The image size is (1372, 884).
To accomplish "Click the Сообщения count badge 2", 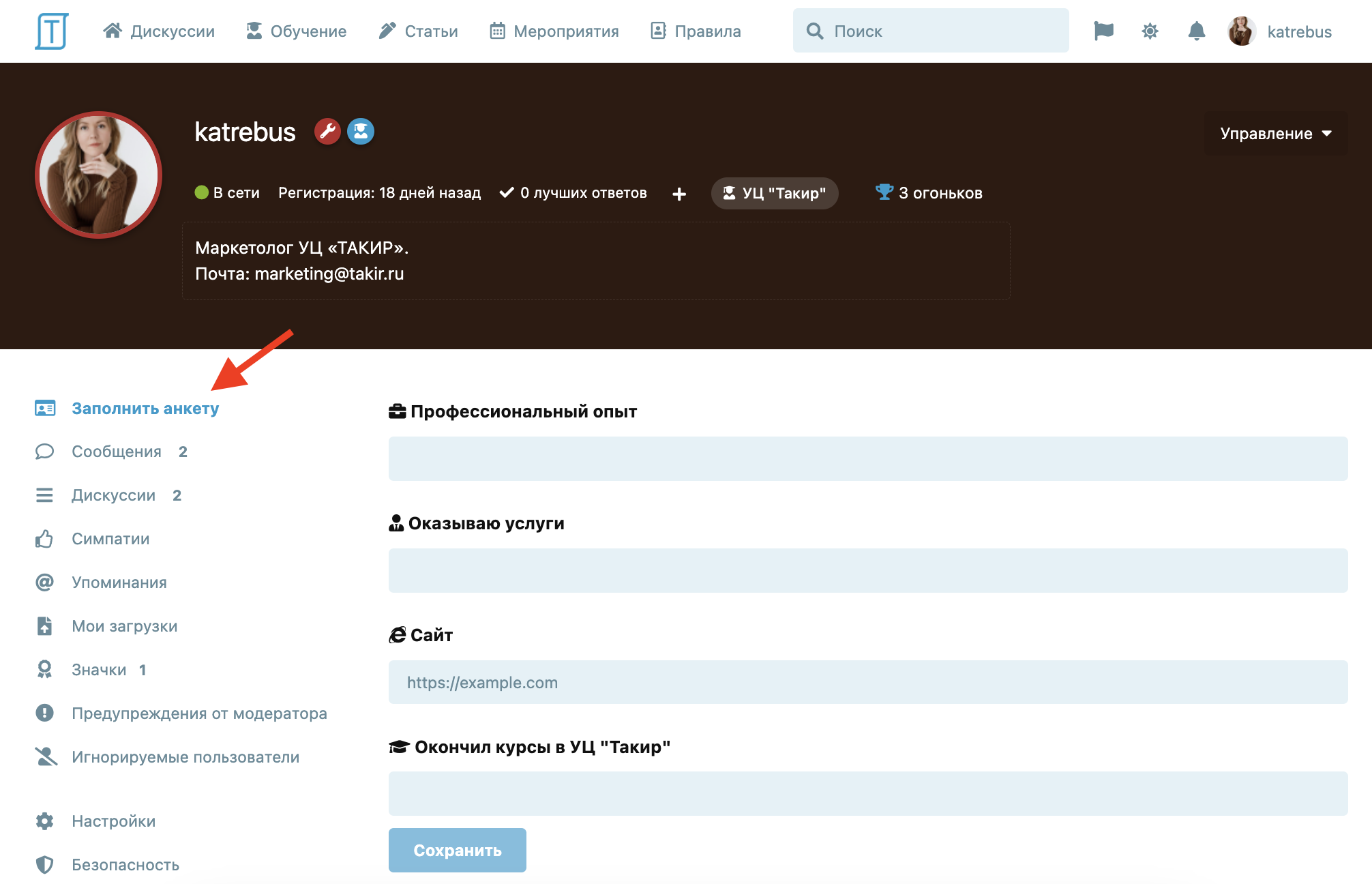I will point(183,452).
